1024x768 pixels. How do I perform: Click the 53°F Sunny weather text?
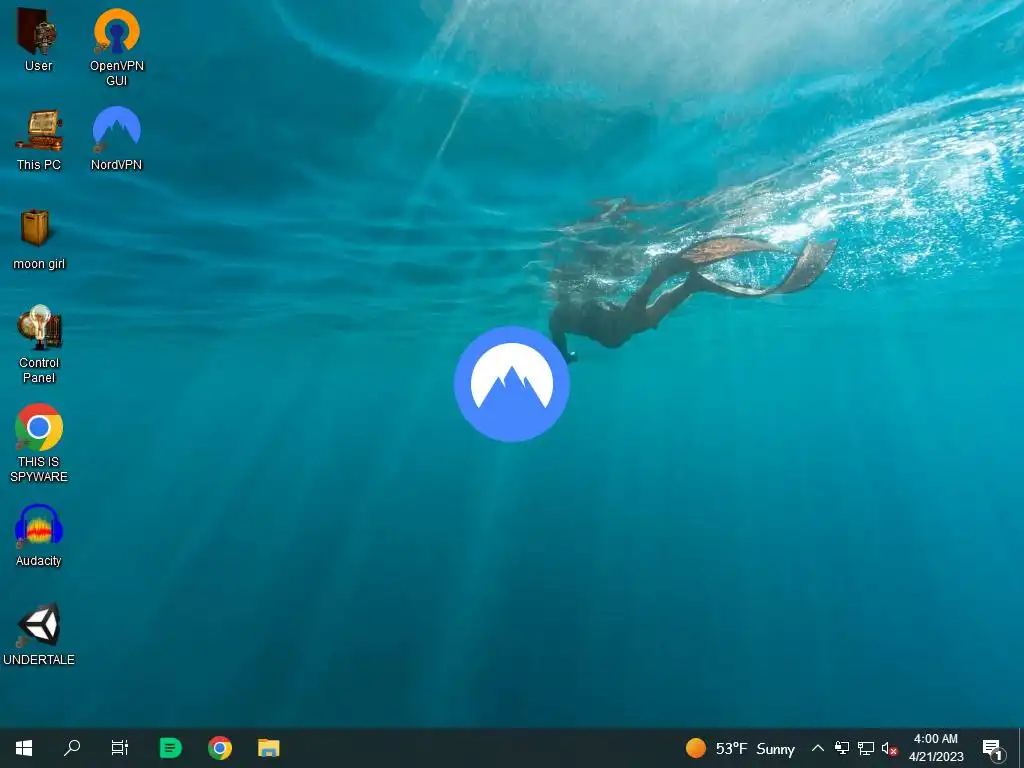click(x=755, y=748)
